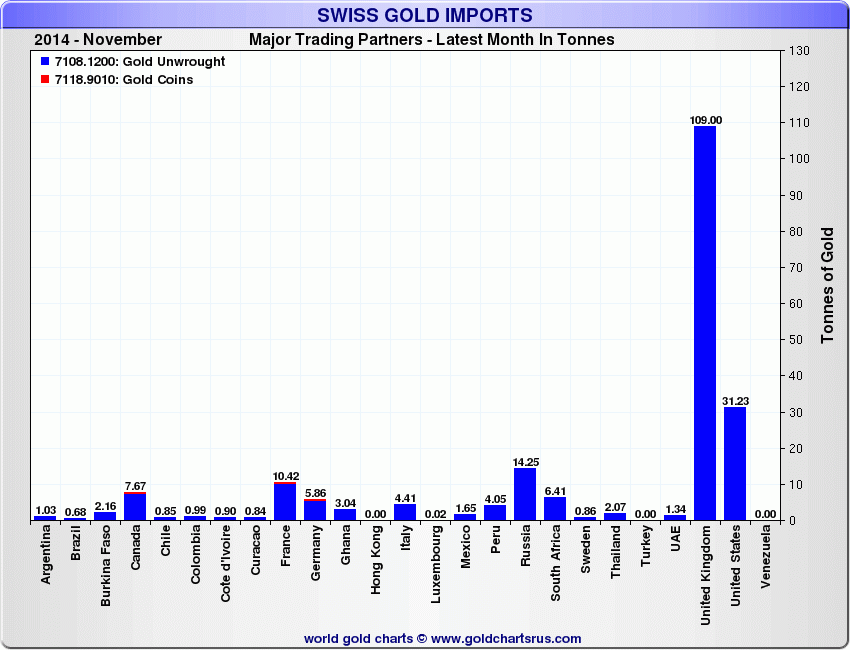Open the www.goldchartsrus.com footer link
Screen dimensions: 850x650
(x=505, y=638)
